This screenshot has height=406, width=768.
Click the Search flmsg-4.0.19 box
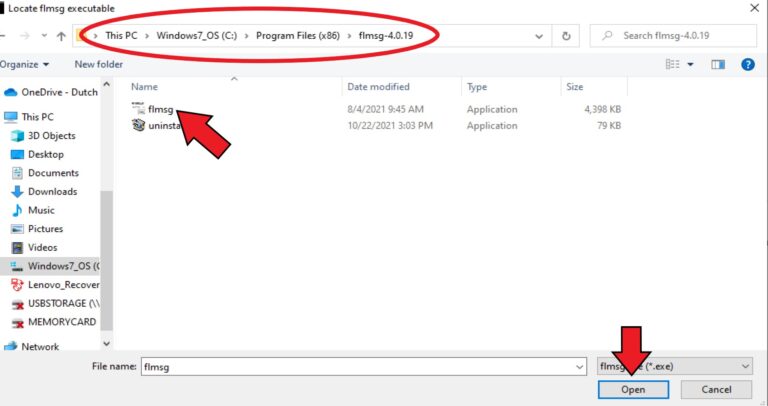click(673, 36)
